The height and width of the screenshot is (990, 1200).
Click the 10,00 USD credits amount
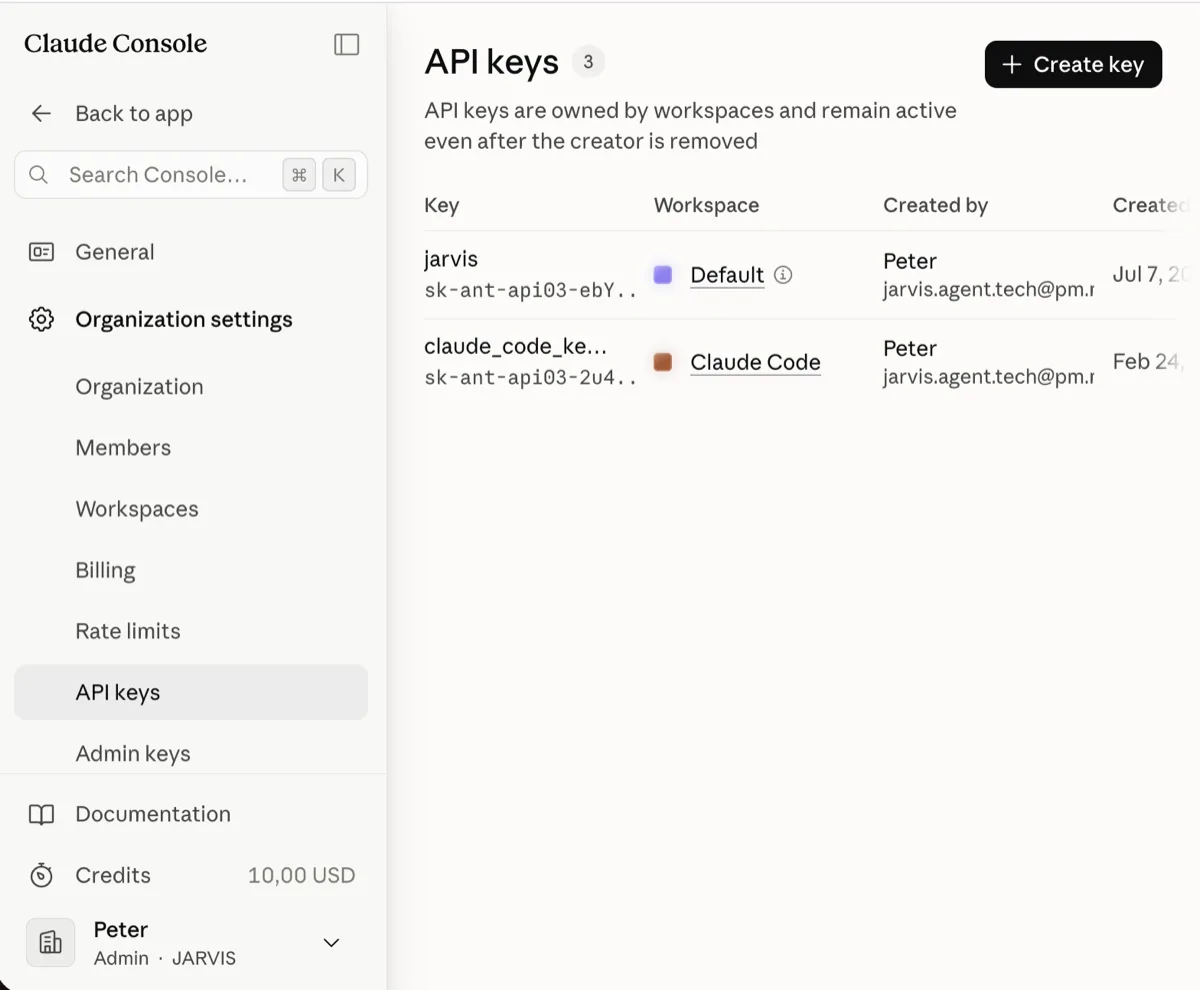pos(301,875)
